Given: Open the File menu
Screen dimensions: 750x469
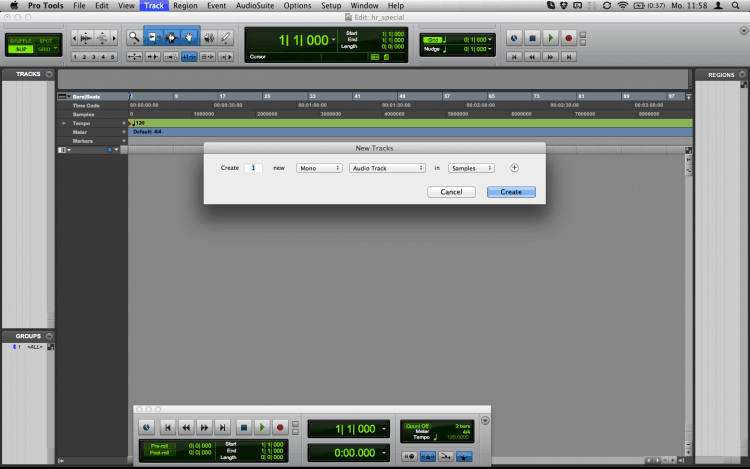Looking at the screenshot, I should pyautogui.click(x=79, y=6).
